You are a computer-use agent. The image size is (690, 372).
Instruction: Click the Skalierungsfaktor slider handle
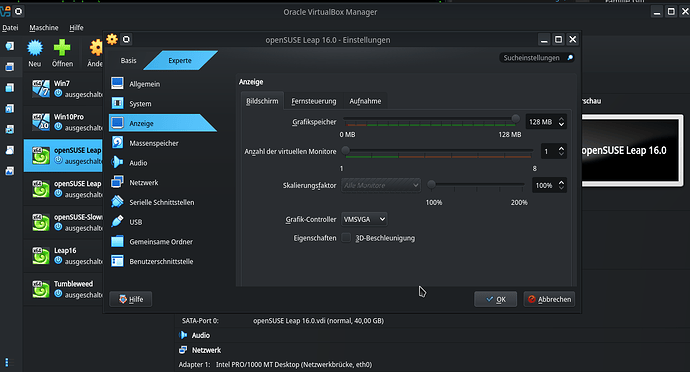coord(432,184)
